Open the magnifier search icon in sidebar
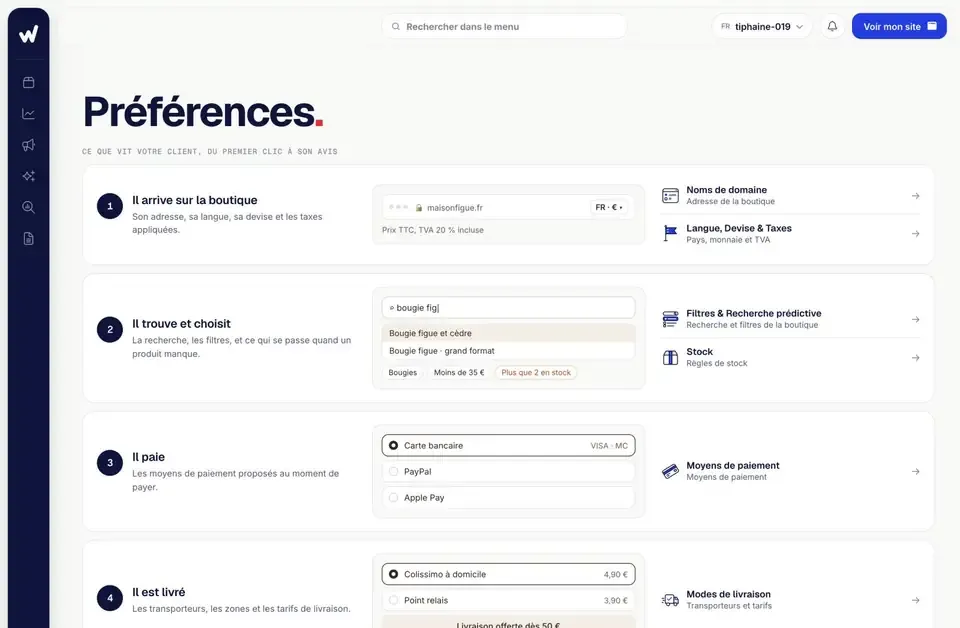This screenshot has width=960, height=628. (x=28, y=207)
